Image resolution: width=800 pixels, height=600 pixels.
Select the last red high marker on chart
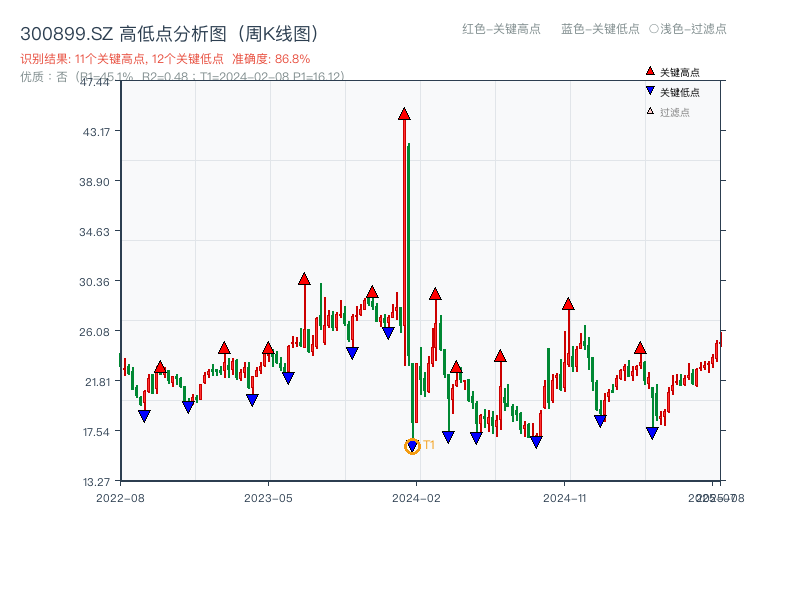tap(640, 348)
